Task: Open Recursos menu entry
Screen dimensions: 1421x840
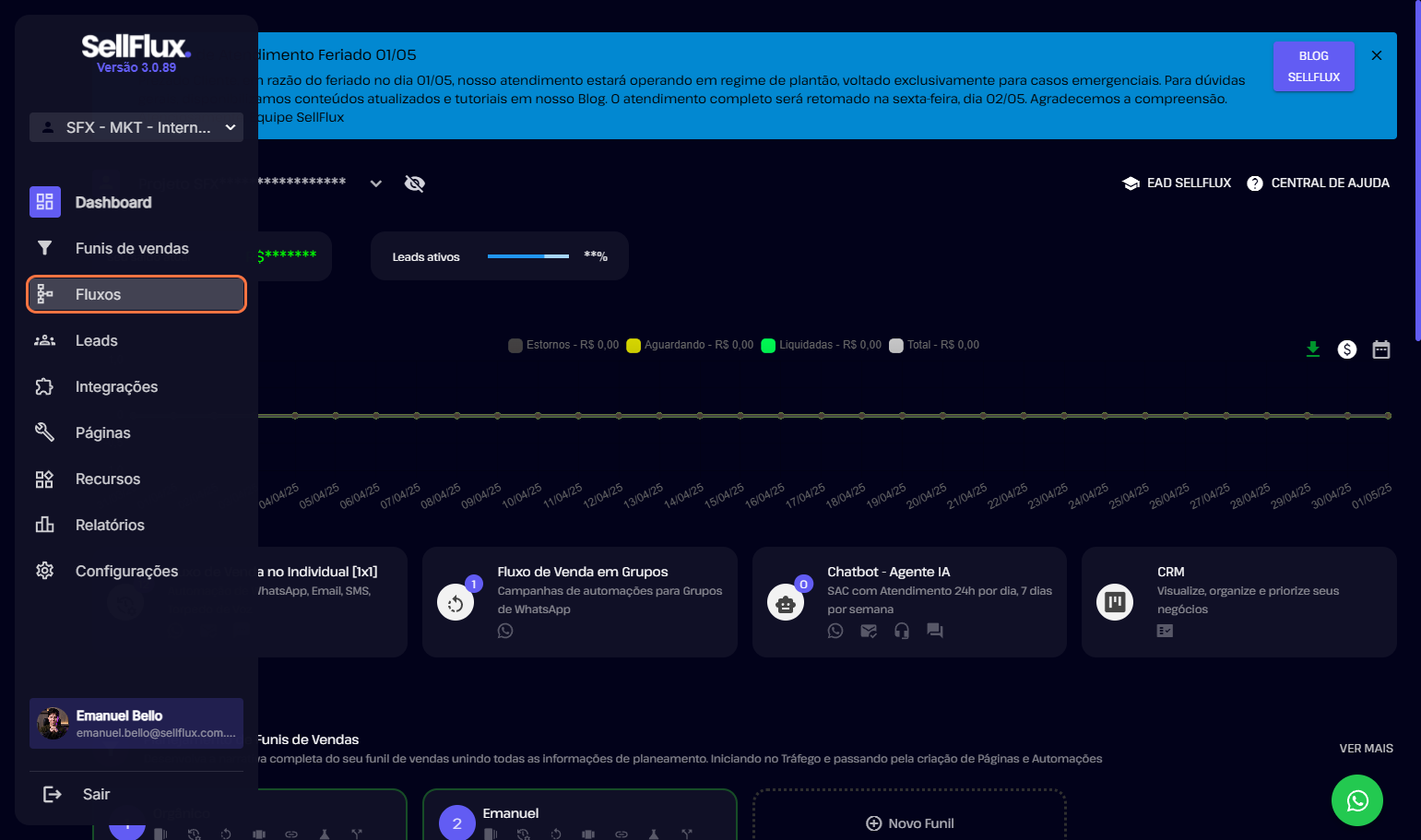Action: [136, 479]
